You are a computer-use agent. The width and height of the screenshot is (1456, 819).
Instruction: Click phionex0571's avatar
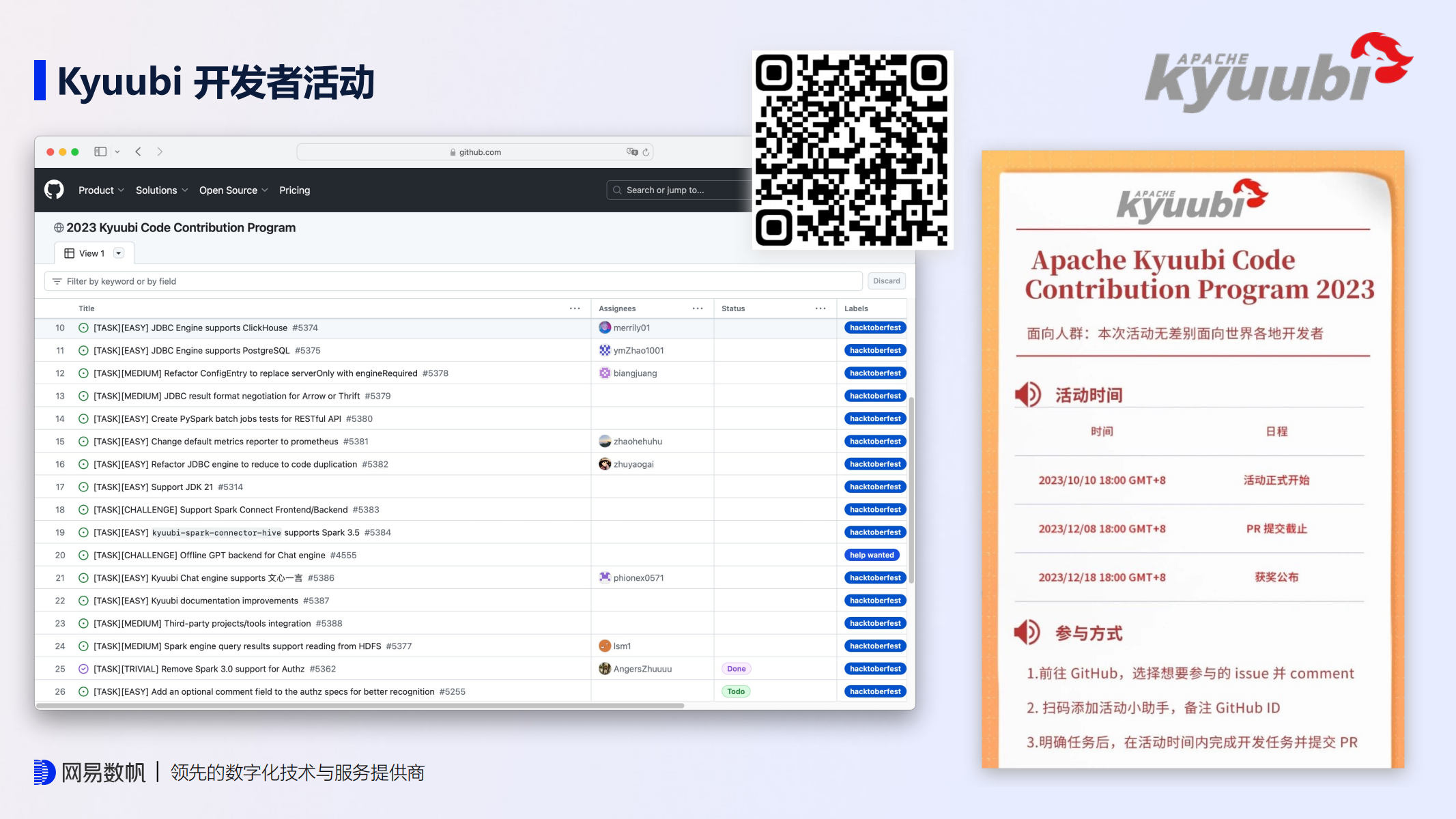click(x=605, y=577)
